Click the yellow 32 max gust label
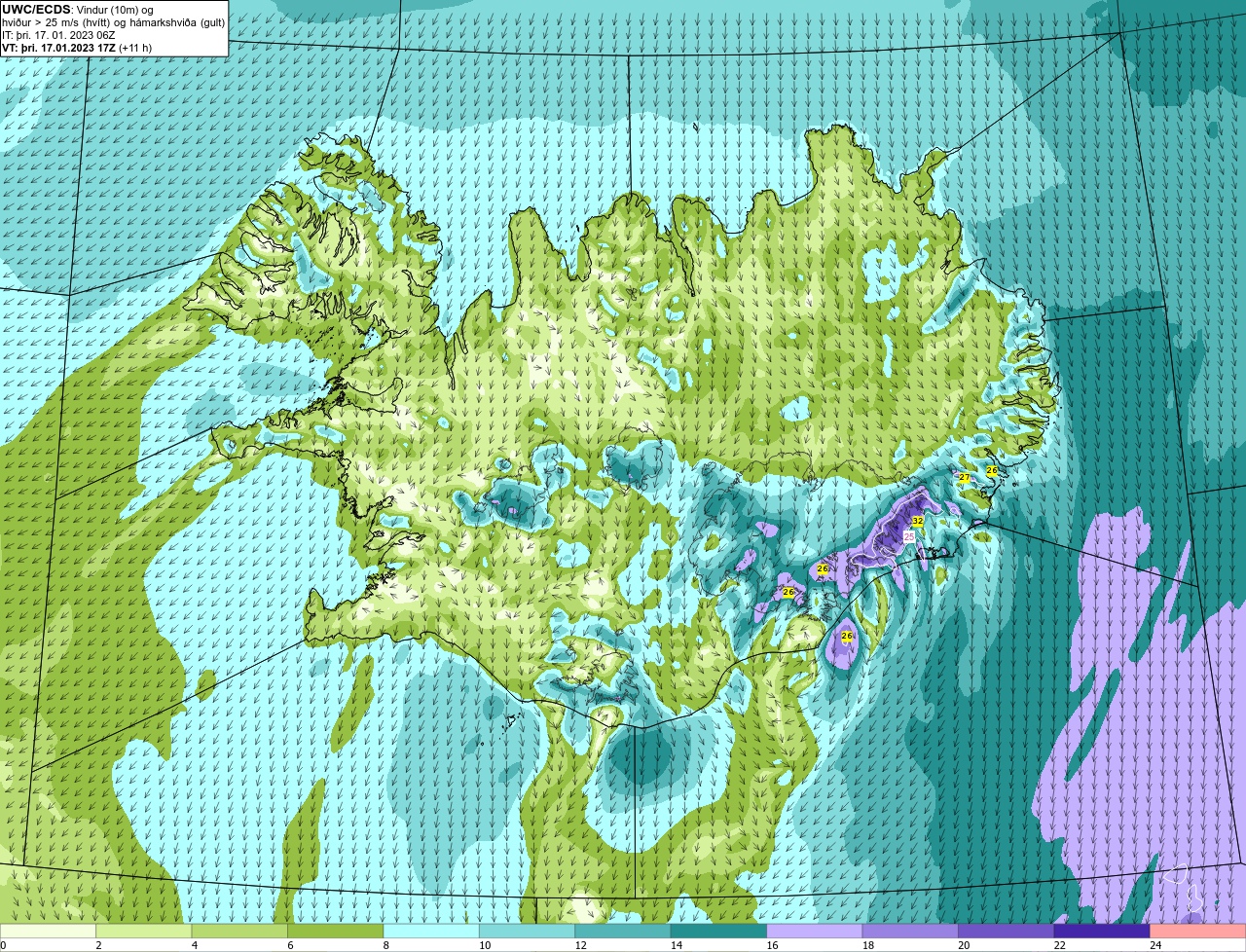Image resolution: width=1246 pixels, height=952 pixels. click(x=917, y=522)
